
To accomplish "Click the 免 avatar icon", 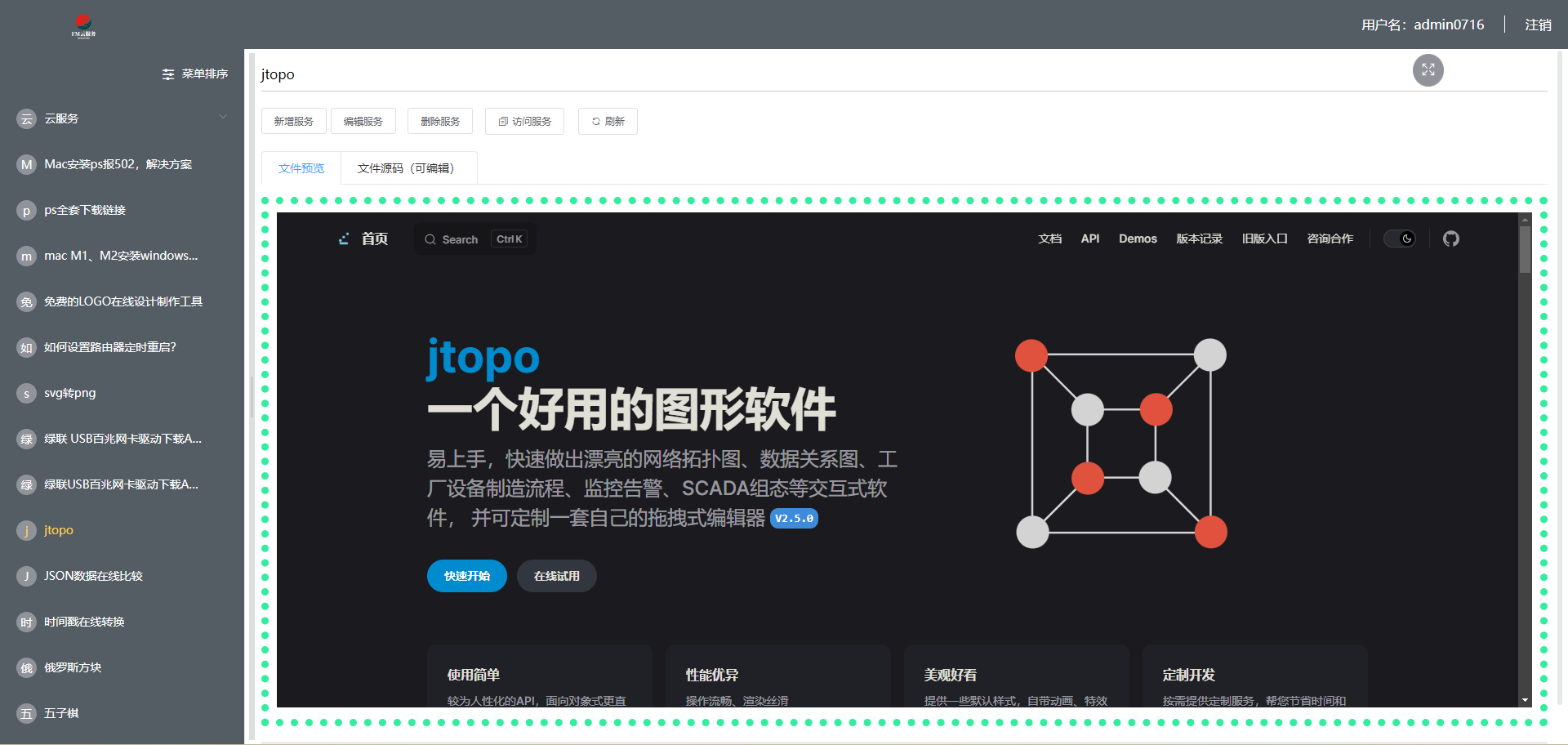I will (27, 302).
